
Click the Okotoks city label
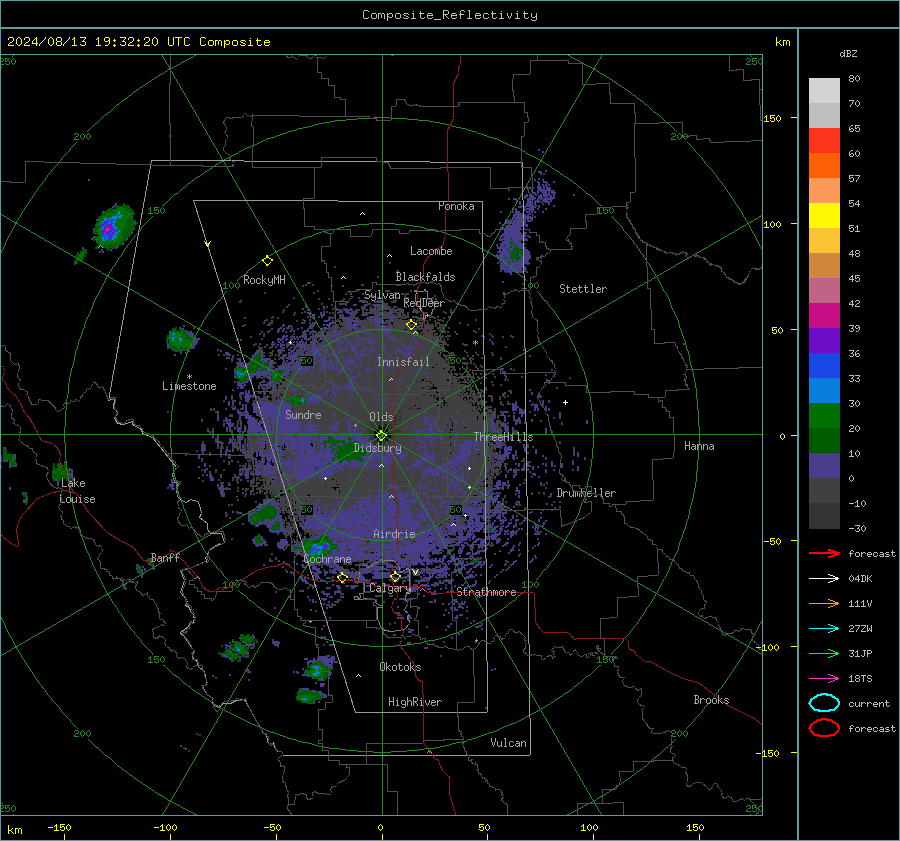click(x=400, y=667)
